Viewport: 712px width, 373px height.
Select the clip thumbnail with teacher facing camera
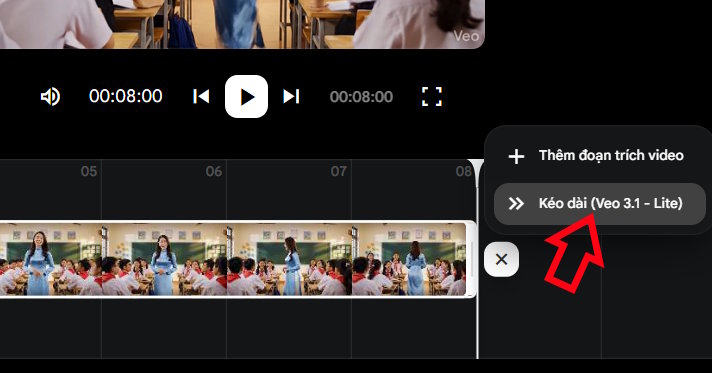pos(51,259)
